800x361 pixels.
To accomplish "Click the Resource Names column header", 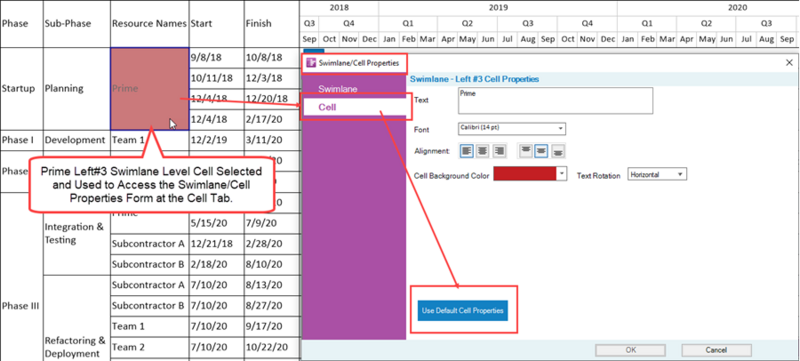I will tap(149, 23).
